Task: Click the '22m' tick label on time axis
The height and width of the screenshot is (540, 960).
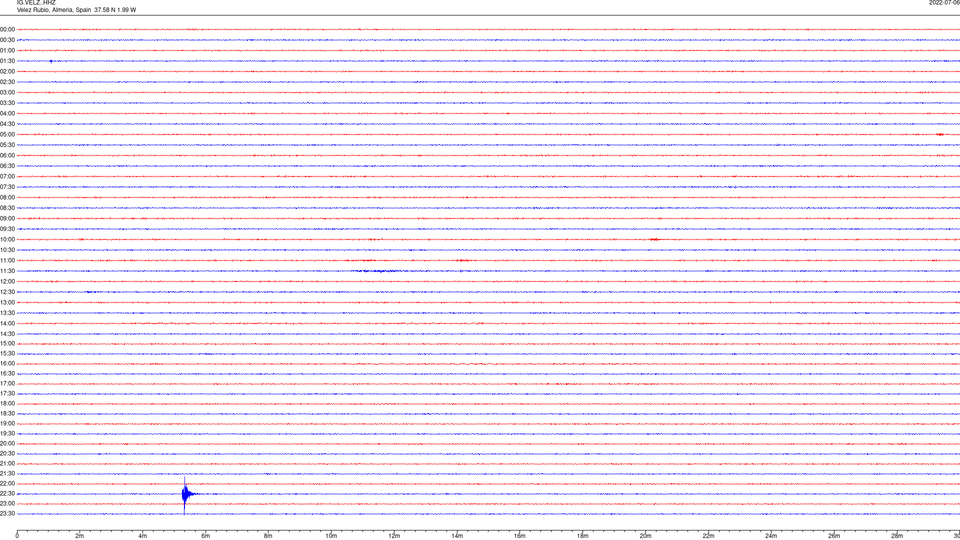Action: 708,536
